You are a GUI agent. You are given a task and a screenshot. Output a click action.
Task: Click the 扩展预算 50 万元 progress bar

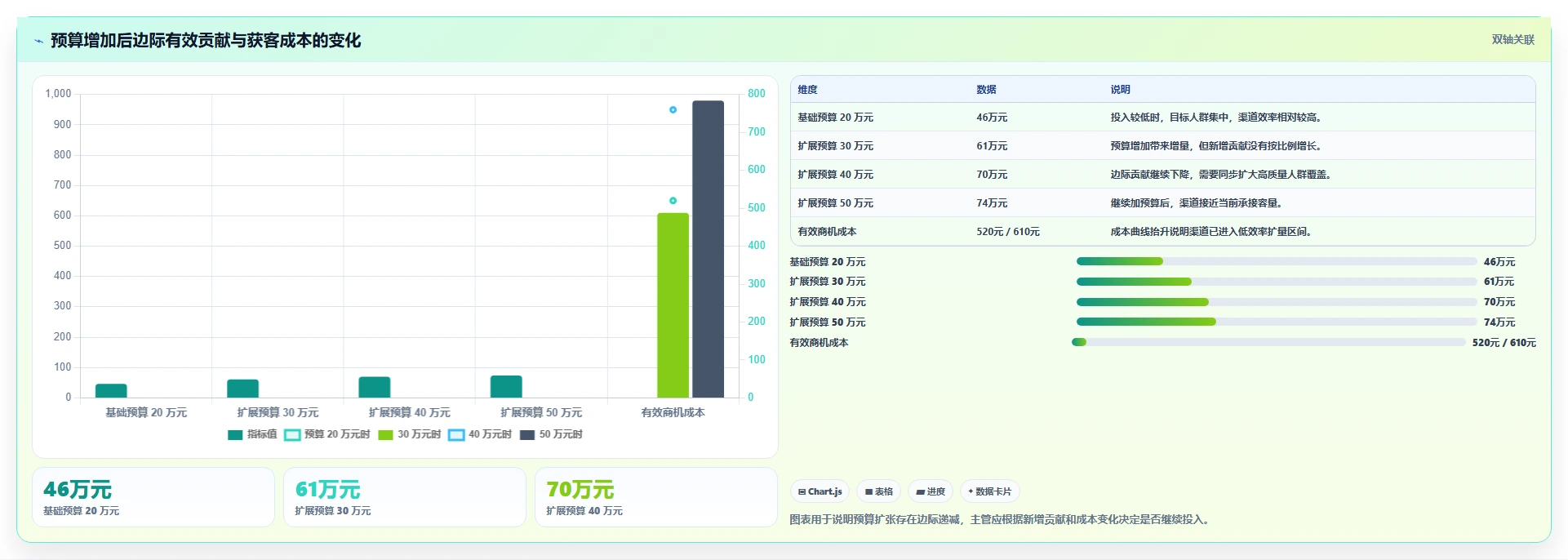coord(1277,322)
